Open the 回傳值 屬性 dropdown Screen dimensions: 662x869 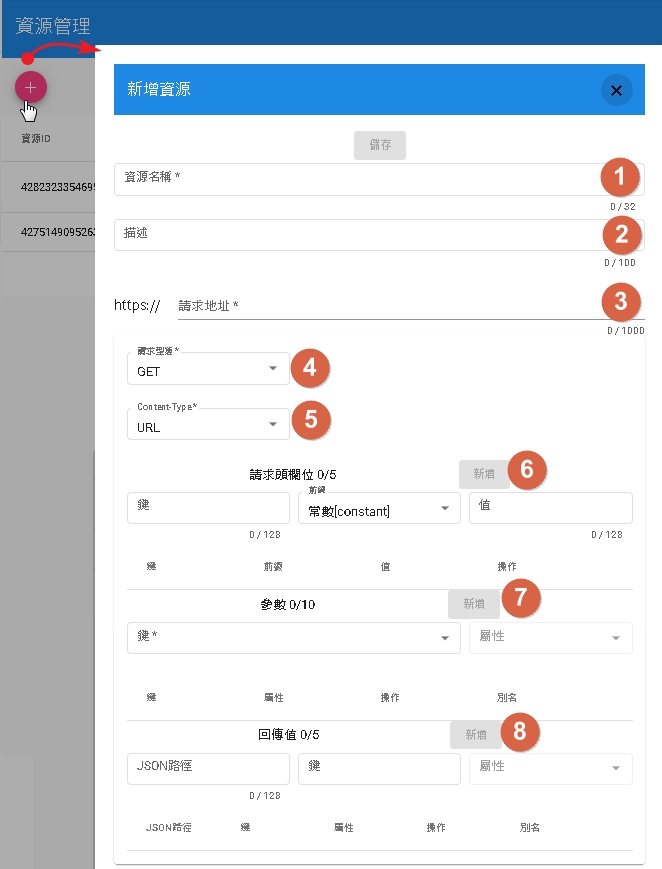click(550, 768)
